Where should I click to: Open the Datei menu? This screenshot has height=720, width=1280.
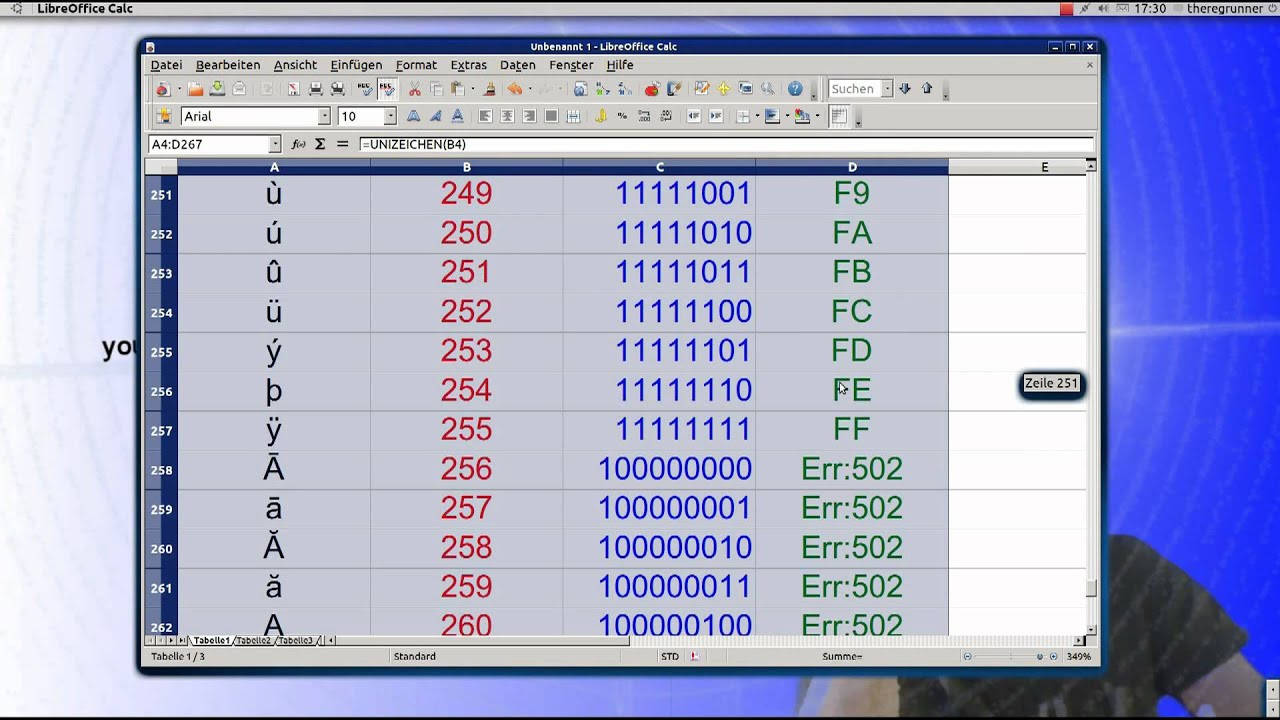click(x=166, y=65)
